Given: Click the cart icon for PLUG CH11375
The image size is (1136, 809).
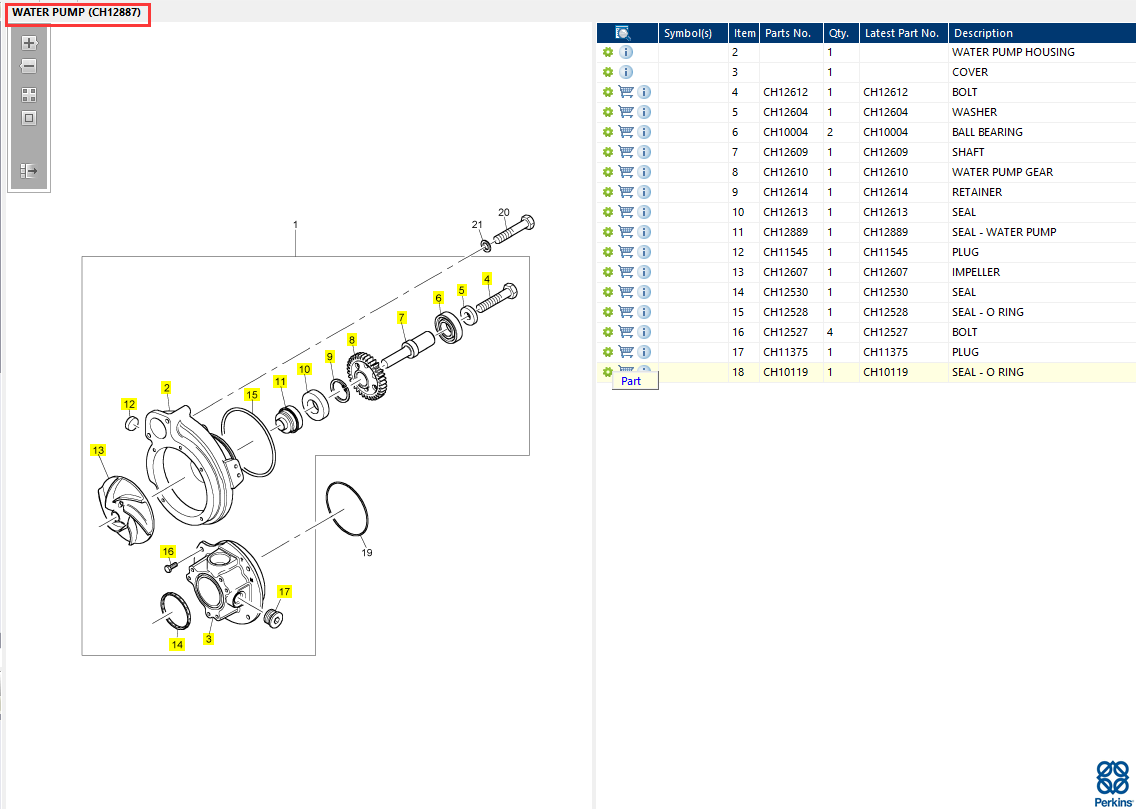Looking at the screenshot, I should click(x=627, y=352).
